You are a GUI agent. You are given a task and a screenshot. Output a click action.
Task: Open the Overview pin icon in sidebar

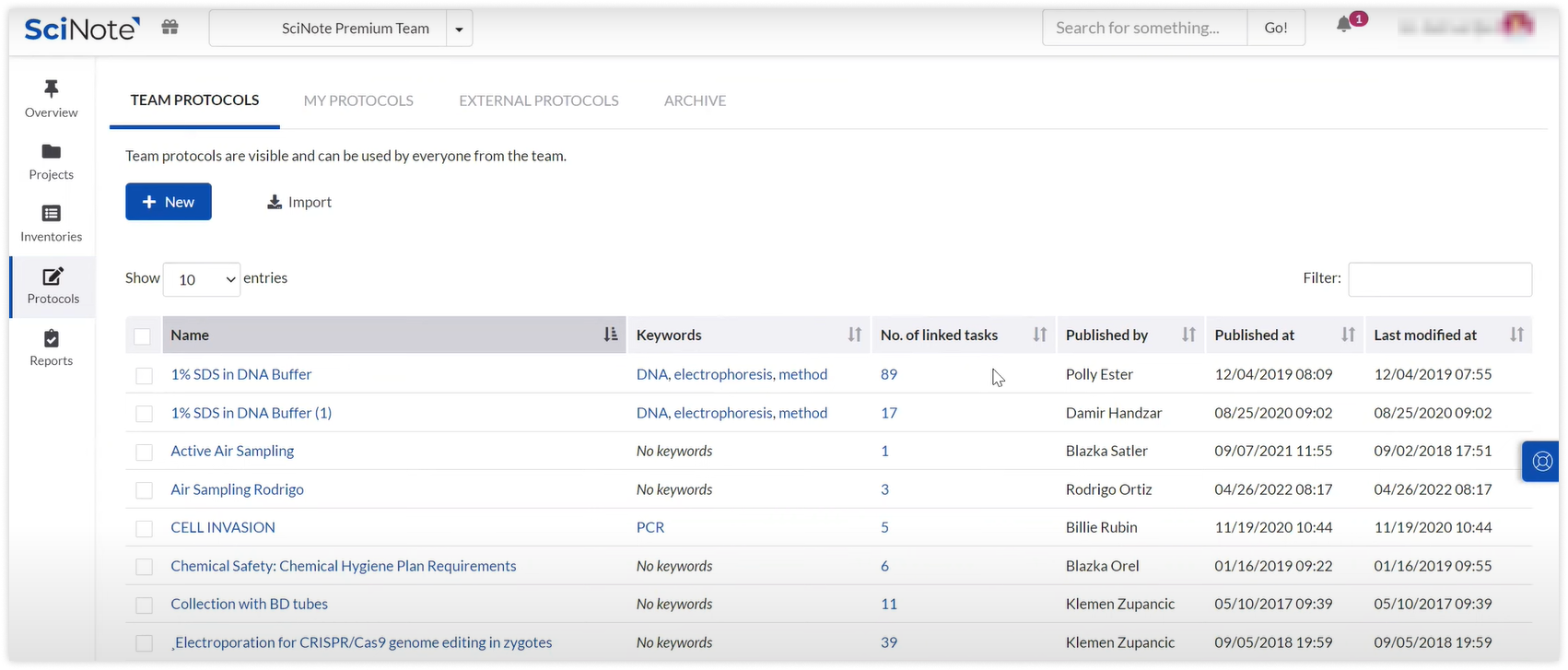52,89
